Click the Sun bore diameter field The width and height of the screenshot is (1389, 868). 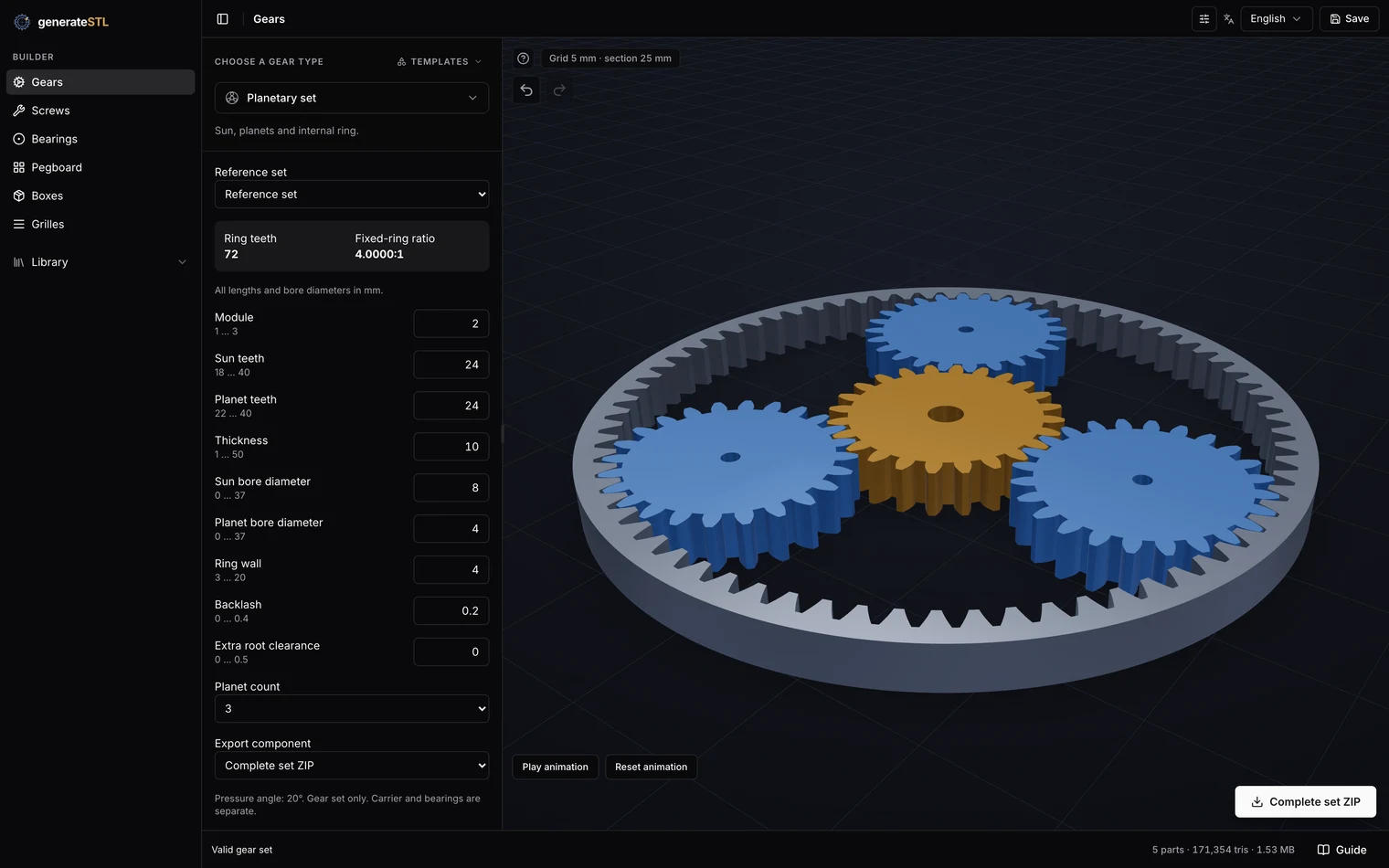[x=451, y=488]
